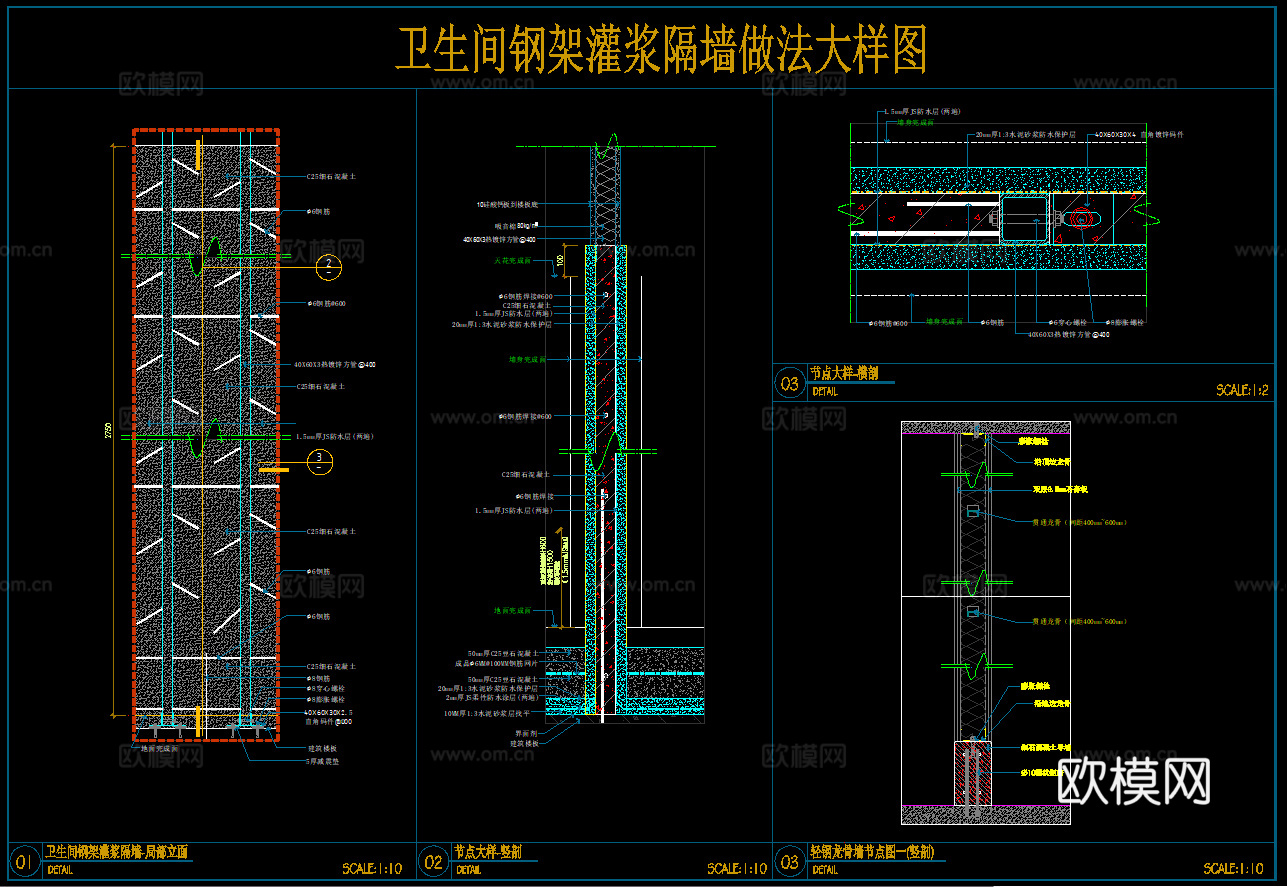Click the SCALE:1:2 label
Screen dimensions: 1287x887
pos(1242,391)
